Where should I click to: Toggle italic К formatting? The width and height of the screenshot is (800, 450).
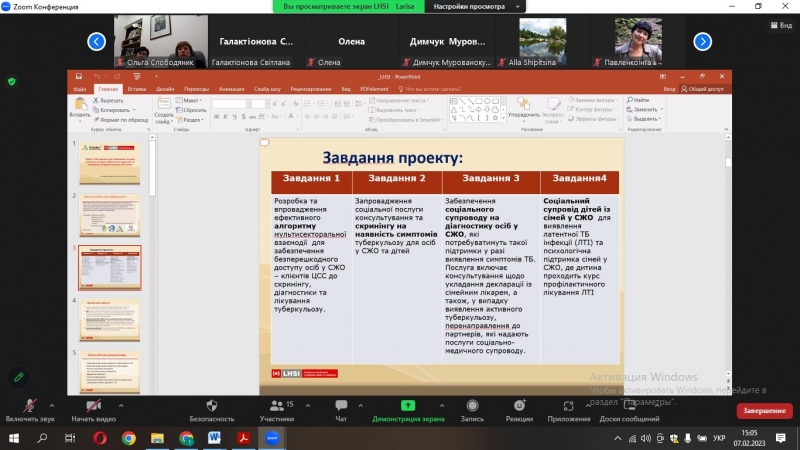click(x=225, y=117)
